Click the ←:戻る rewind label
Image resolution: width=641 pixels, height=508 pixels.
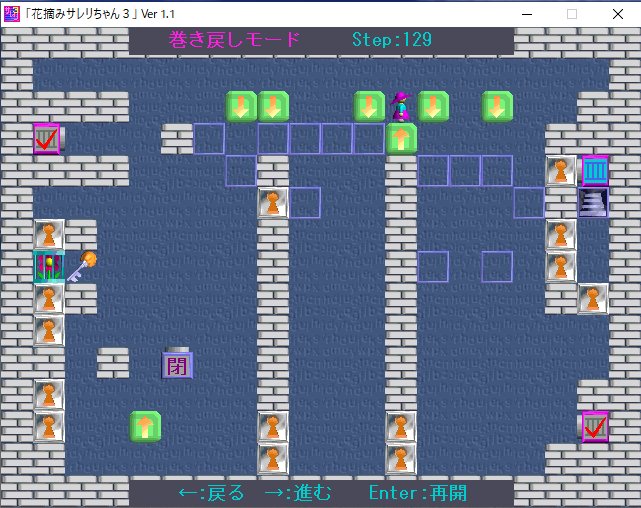pos(210,493)
